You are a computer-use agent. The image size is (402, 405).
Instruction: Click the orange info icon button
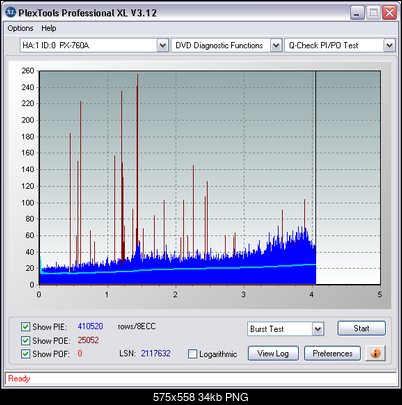tap(376, 353)
